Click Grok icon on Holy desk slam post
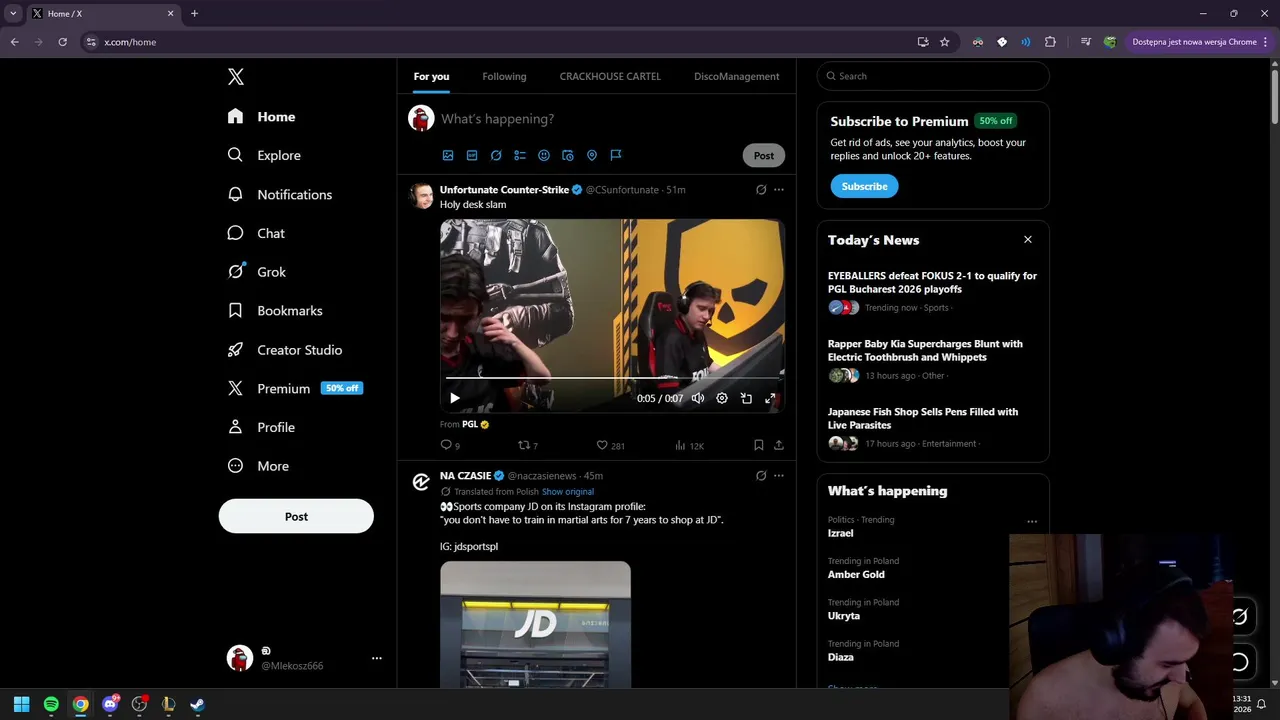 coord(761,190)
